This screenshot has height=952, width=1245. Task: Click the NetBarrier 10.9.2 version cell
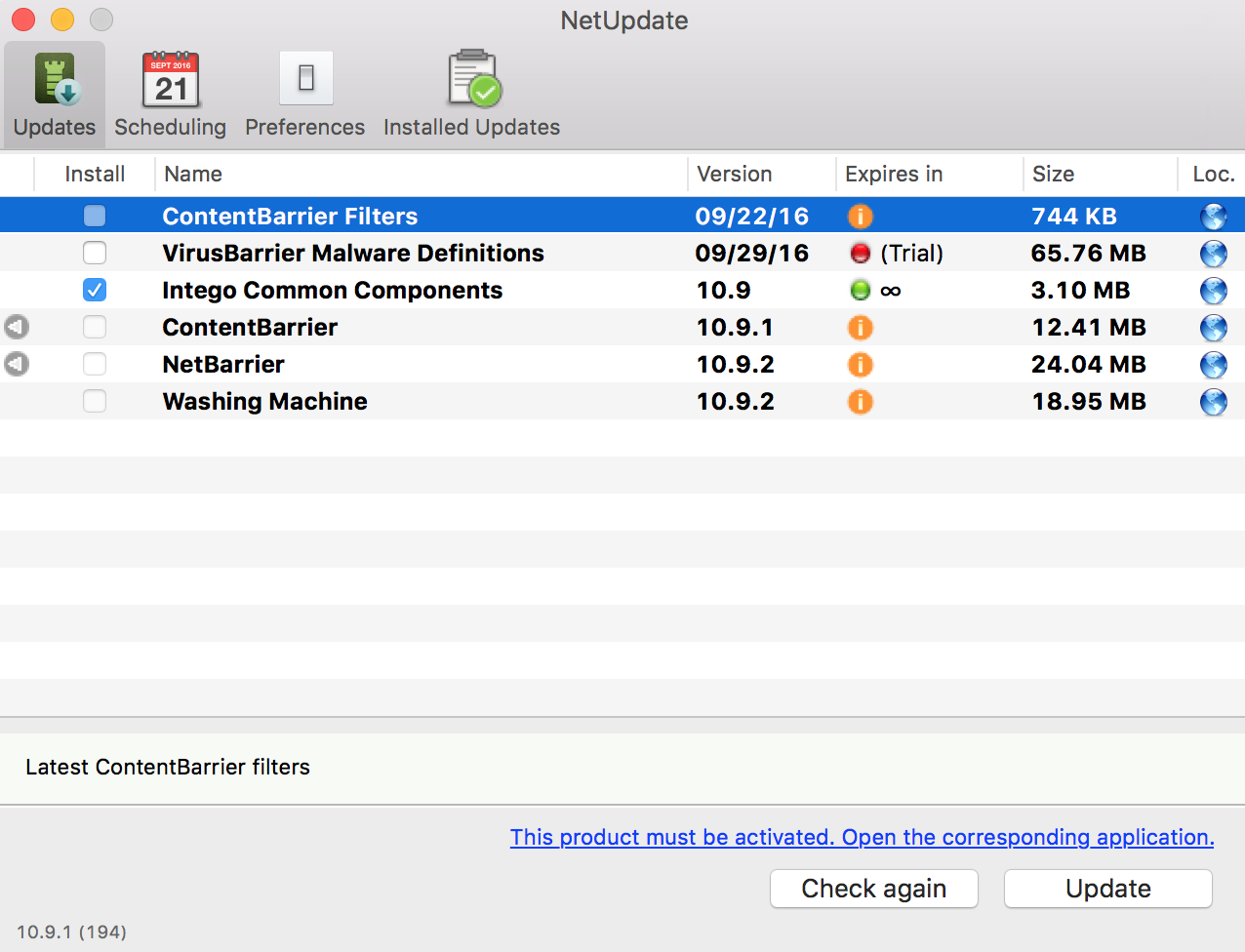(x=736, y=364)
